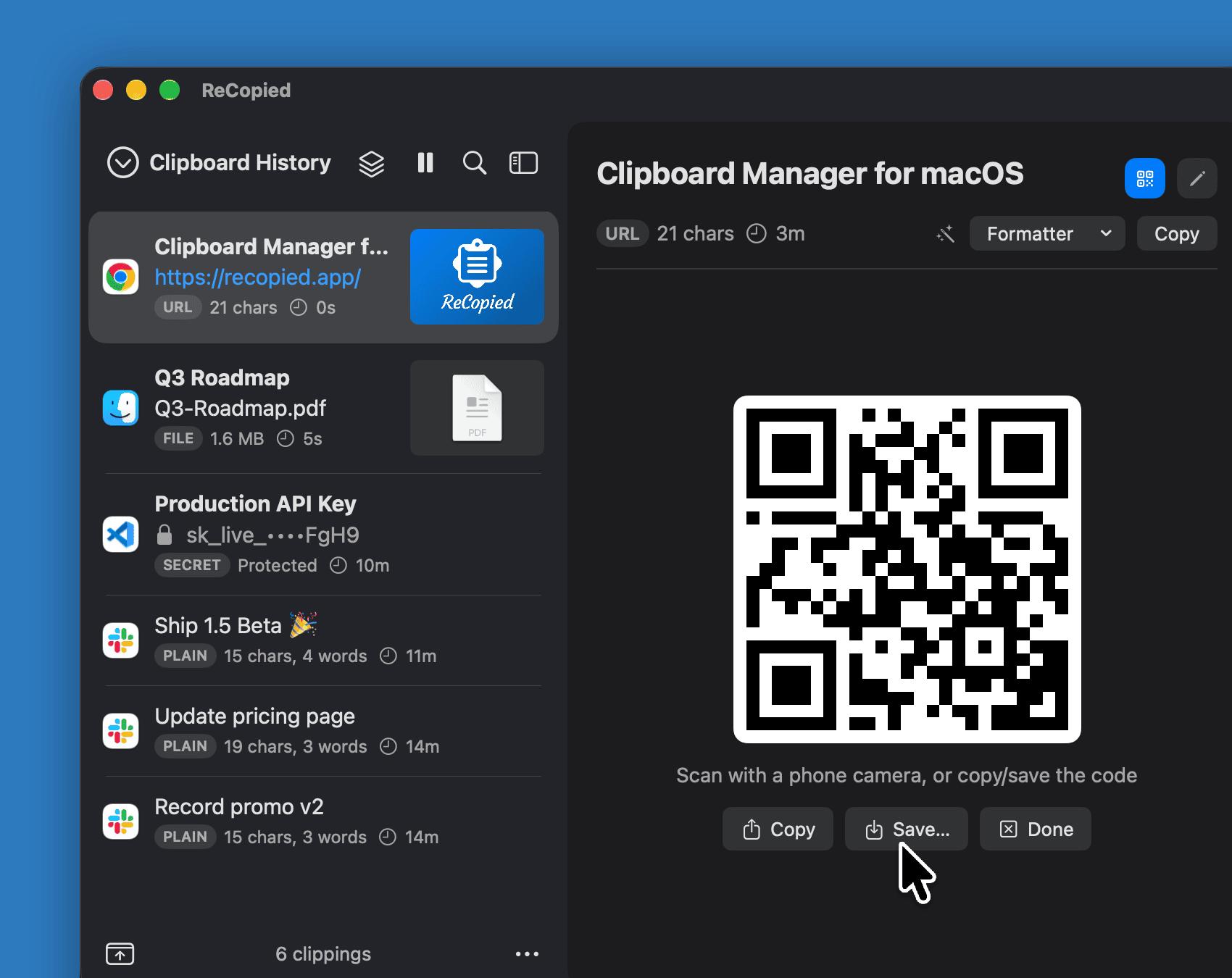1232x978 pixels.
Task: Click the FILE tag on Q3 Roadmap
Action: pos(178,438)
